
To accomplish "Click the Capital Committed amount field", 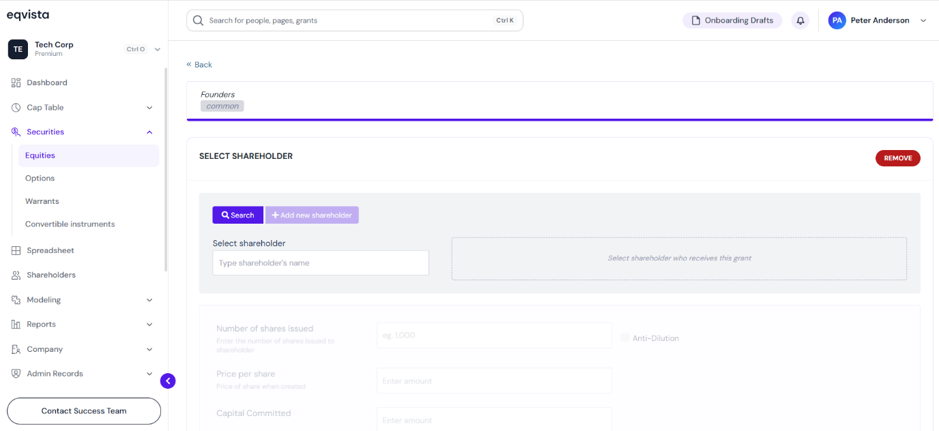I will [494, 420].
